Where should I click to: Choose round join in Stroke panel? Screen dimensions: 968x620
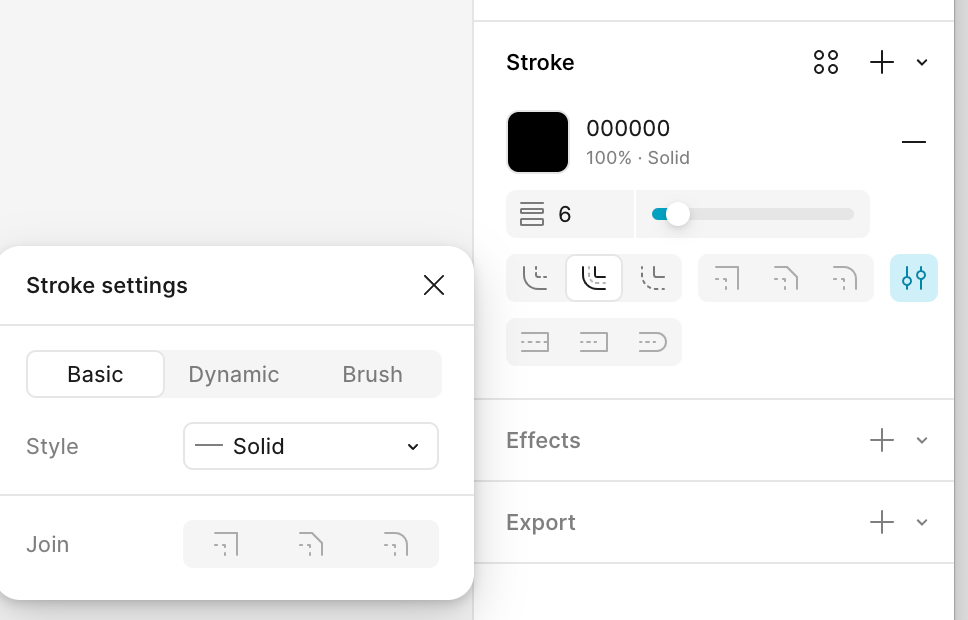click(x=845, y=278)
